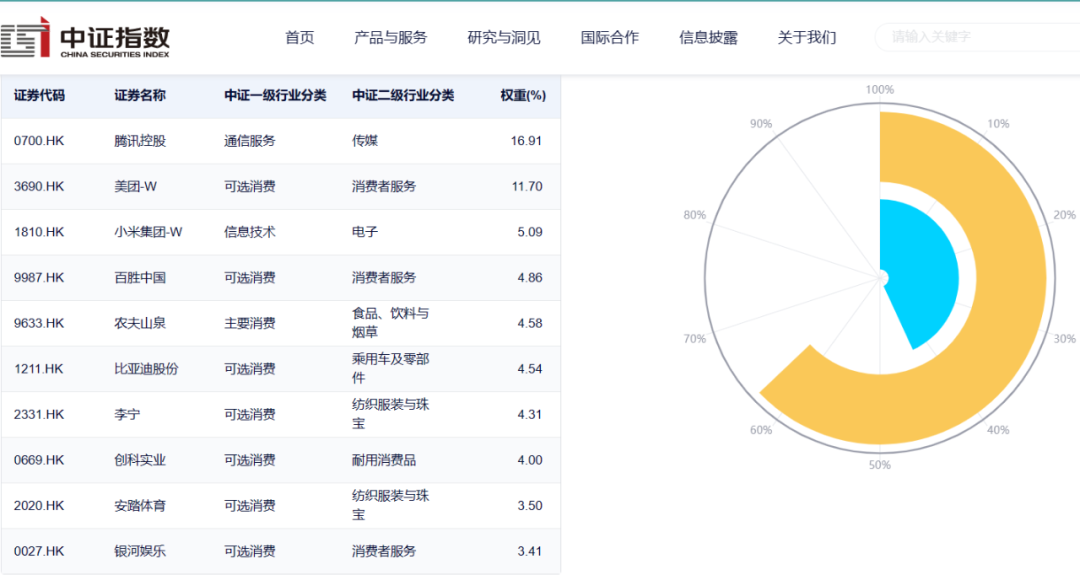The image size is (1080, 575).
Task: Click the 银河娱乐 security name
Action: [x=140, y=551]
